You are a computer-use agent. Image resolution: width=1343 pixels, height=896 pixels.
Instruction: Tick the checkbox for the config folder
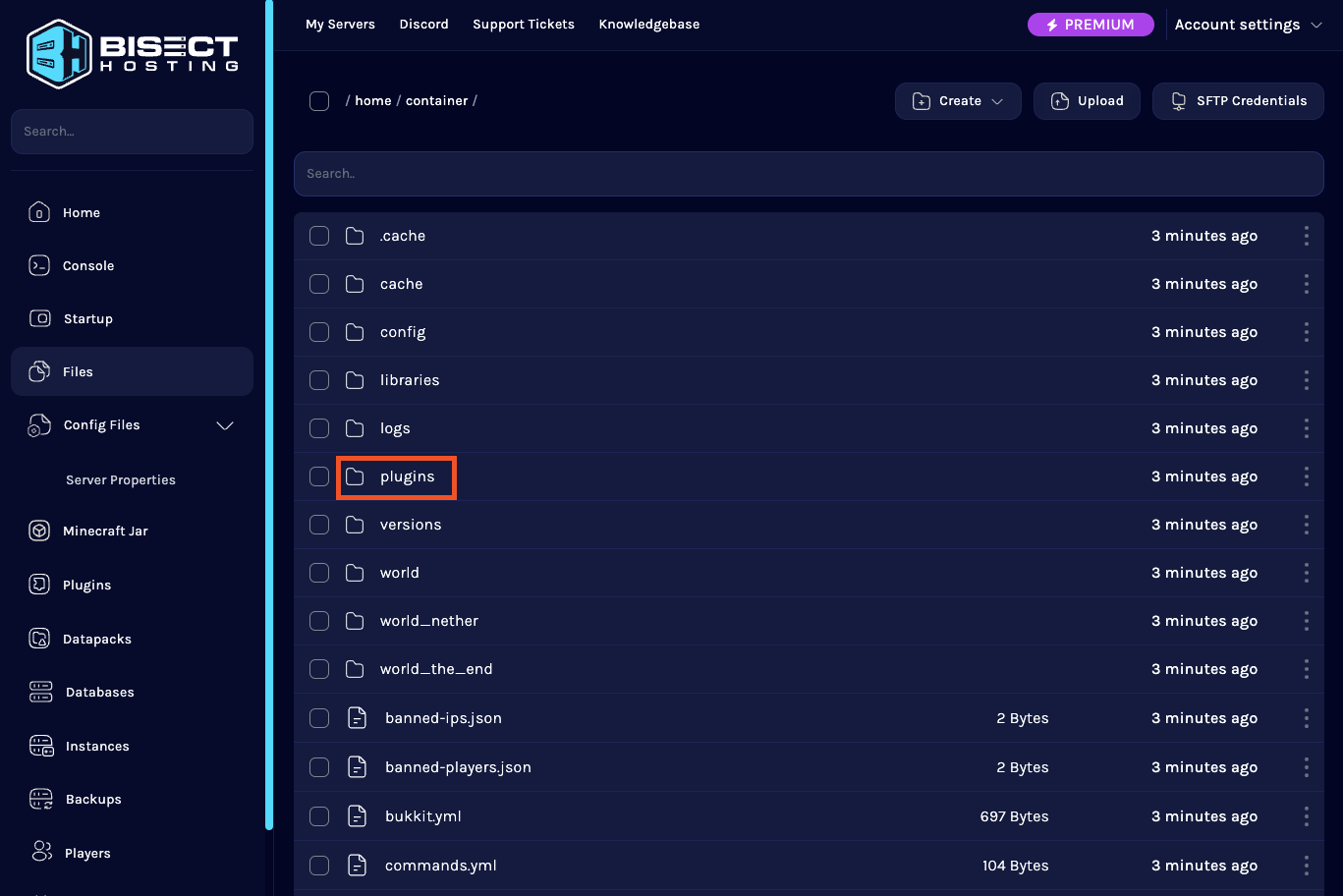(319, 332)
